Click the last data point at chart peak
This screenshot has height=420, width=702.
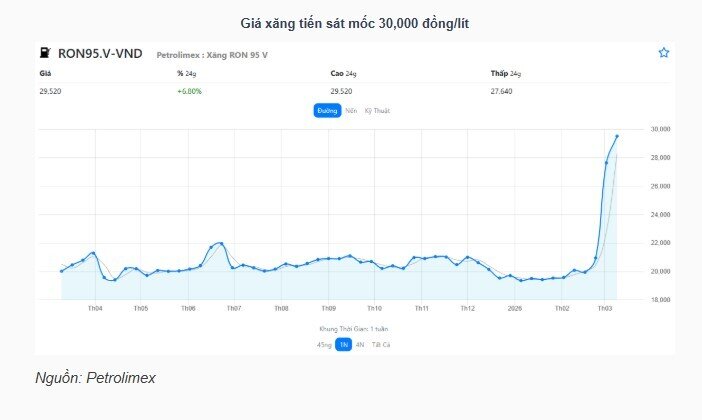point(617,136)
